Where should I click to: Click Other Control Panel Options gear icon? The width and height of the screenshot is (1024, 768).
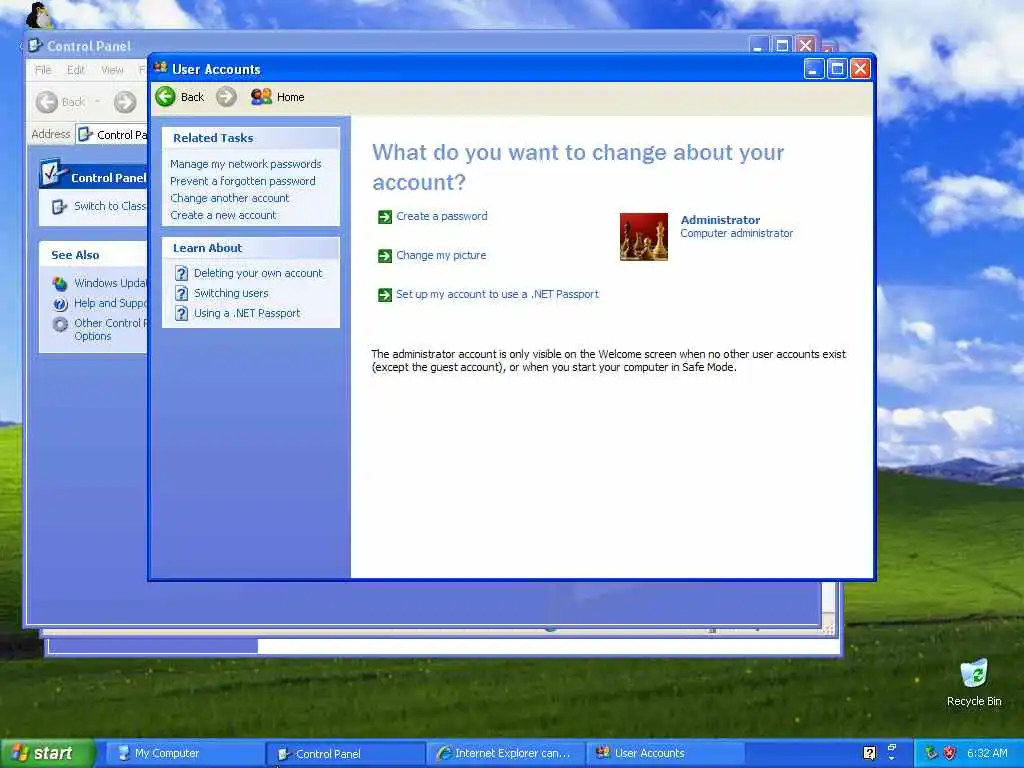(x=60, y=324)
